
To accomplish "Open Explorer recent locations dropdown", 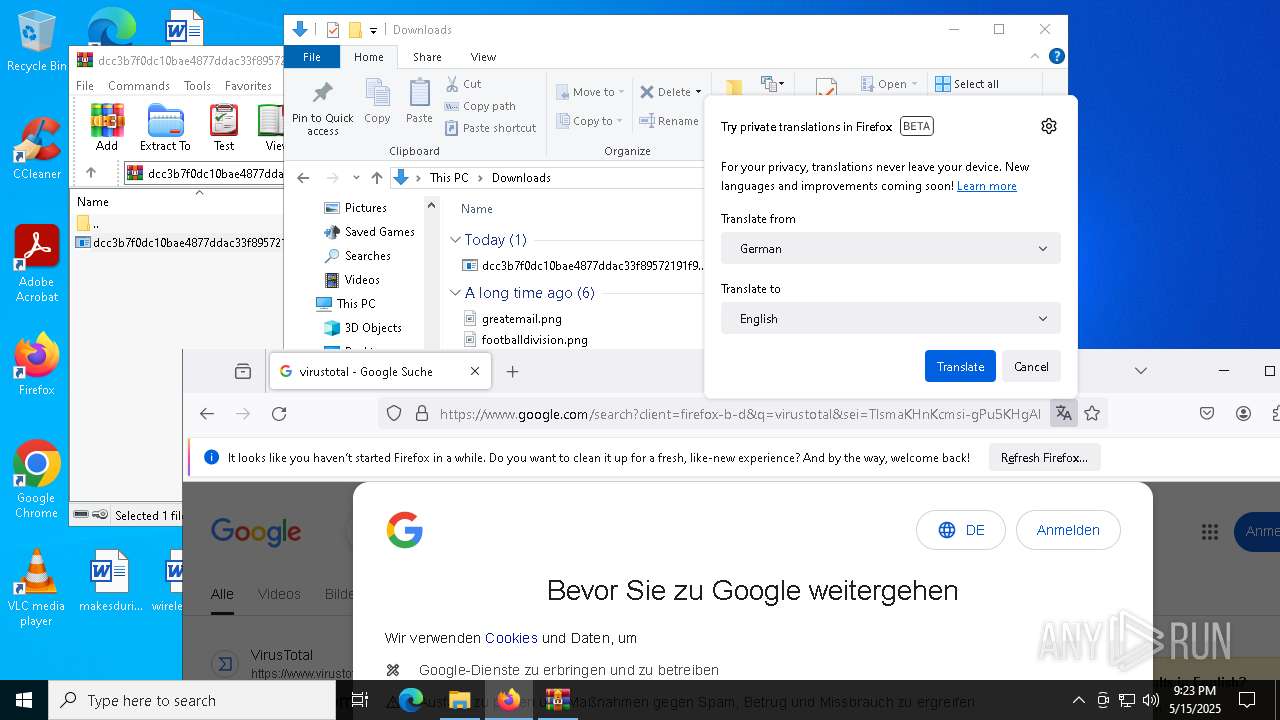I will [x=356, y=178].
